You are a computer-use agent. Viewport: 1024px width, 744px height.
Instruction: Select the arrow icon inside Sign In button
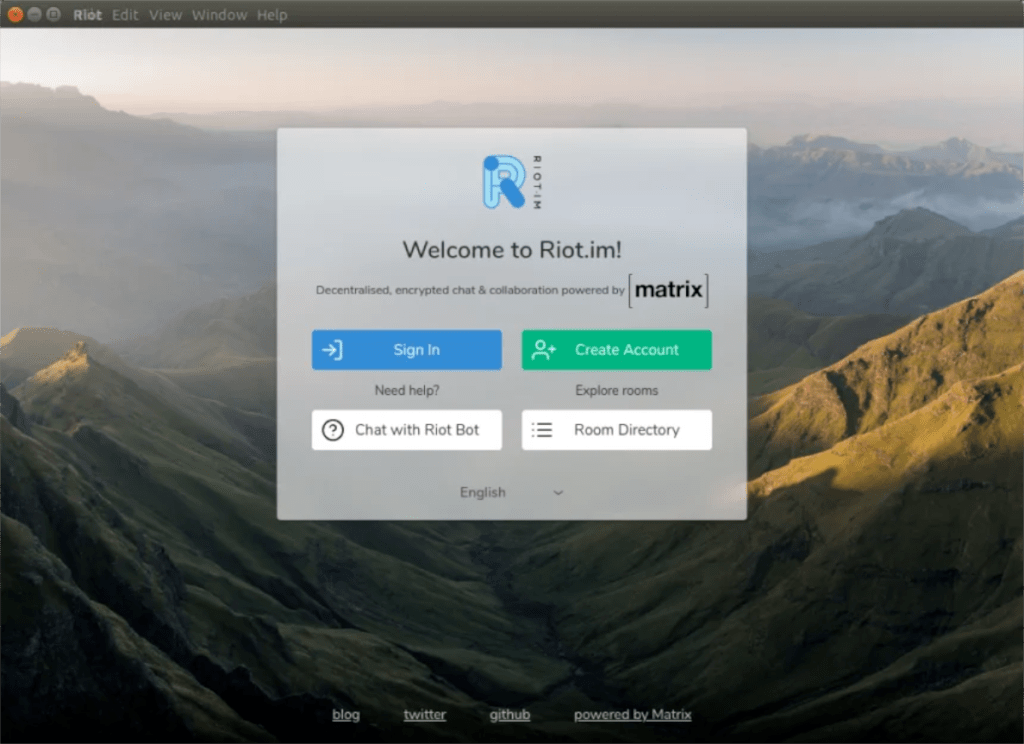332,349
